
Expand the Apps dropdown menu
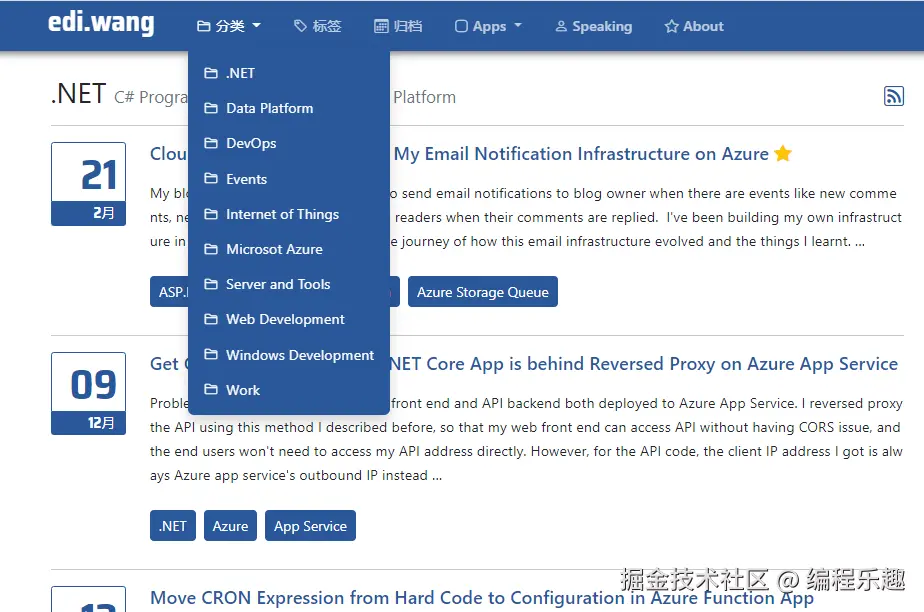[489, 26]
